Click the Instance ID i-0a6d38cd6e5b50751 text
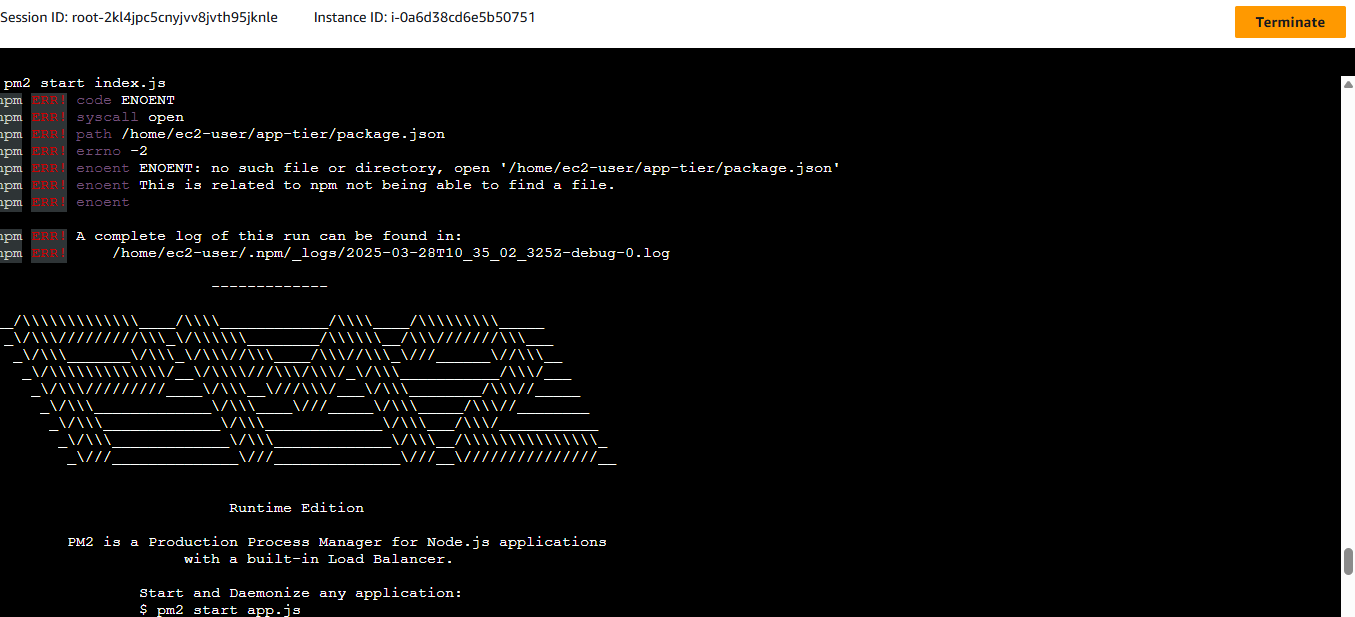This screenshot has width=1355, height=617. tap(424, 18)
